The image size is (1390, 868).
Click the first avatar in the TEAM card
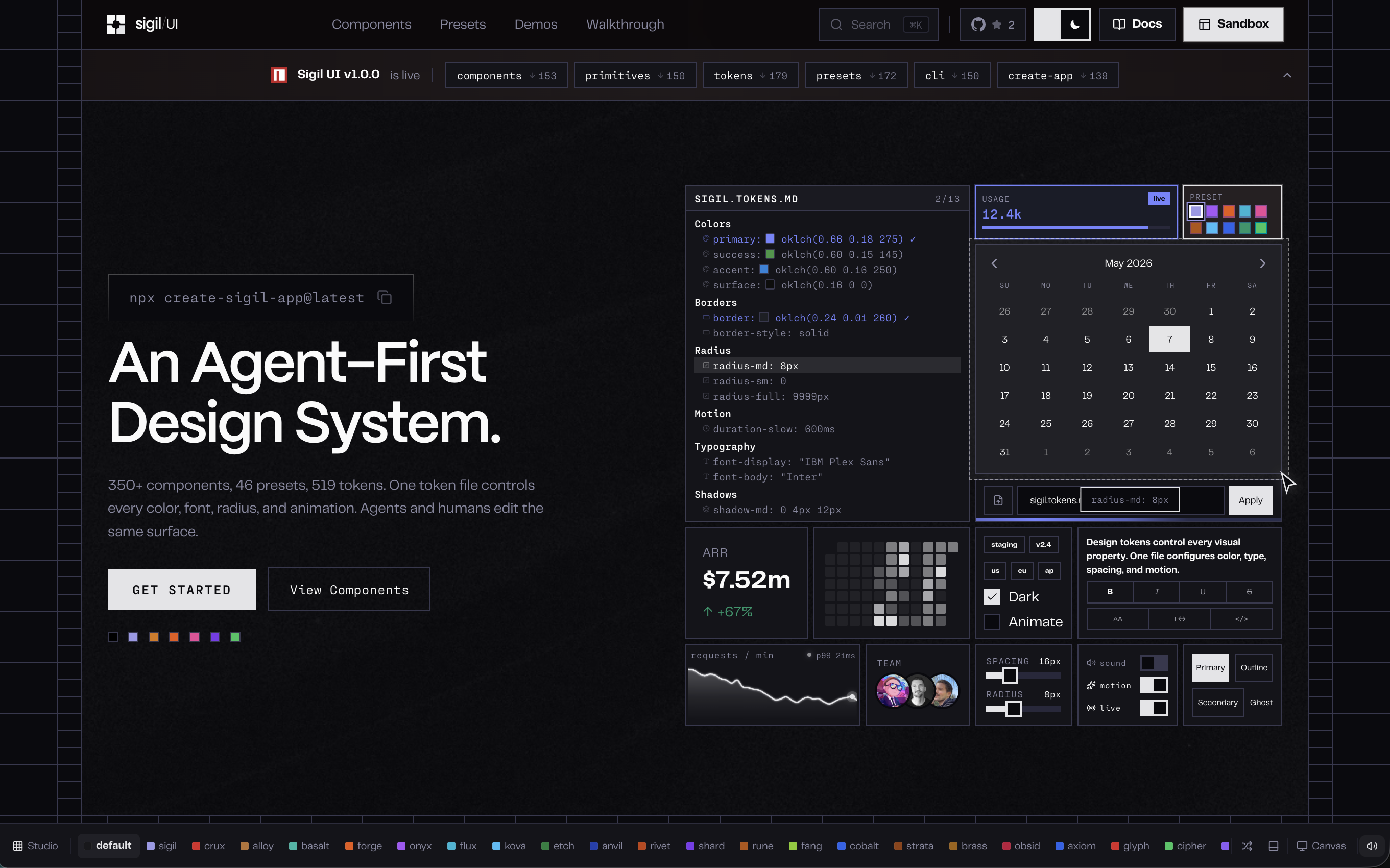click(892, 690)
